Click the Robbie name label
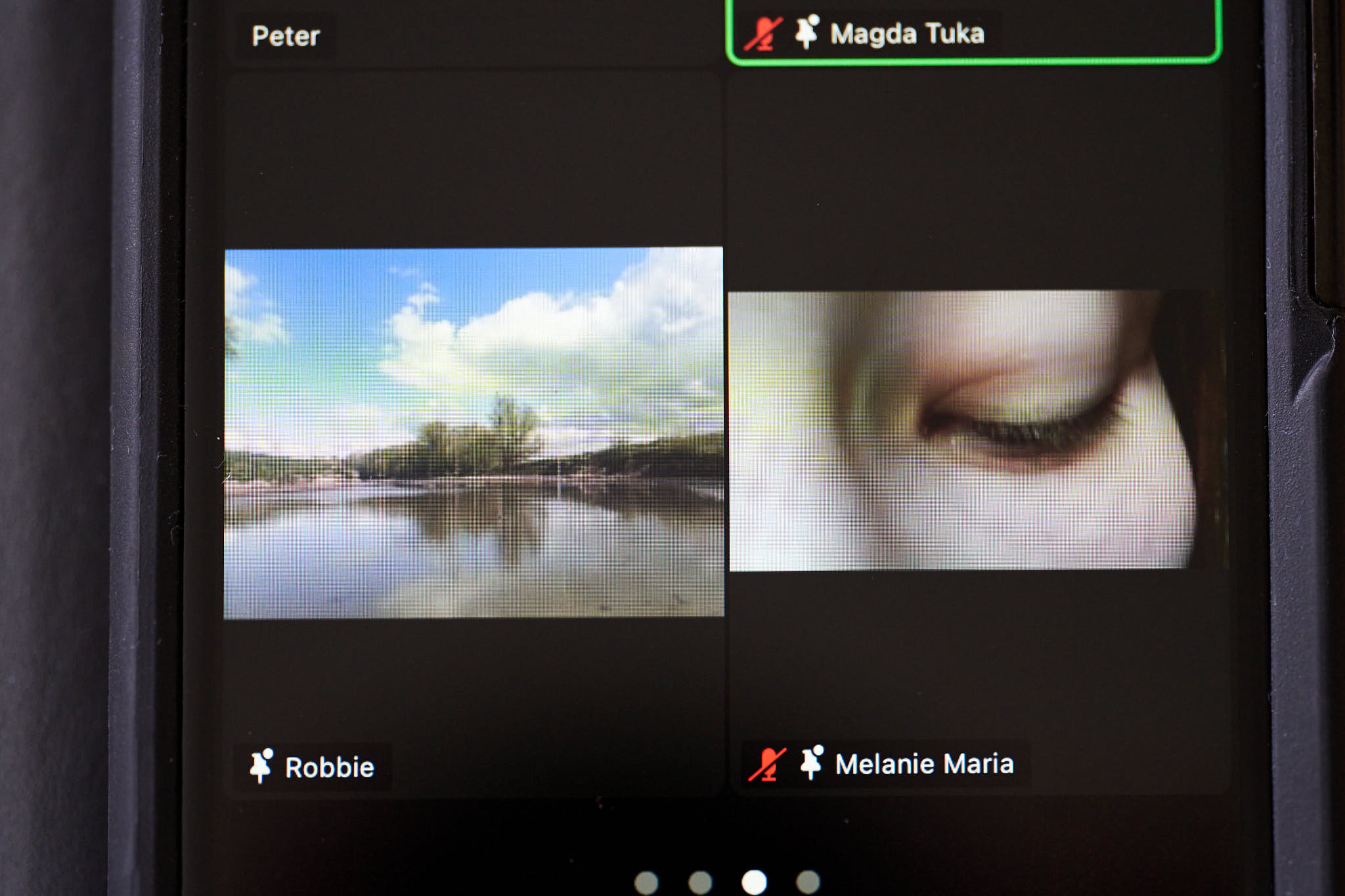The height and width of the screenshot is (896, 1345). [x=330, y=767]
